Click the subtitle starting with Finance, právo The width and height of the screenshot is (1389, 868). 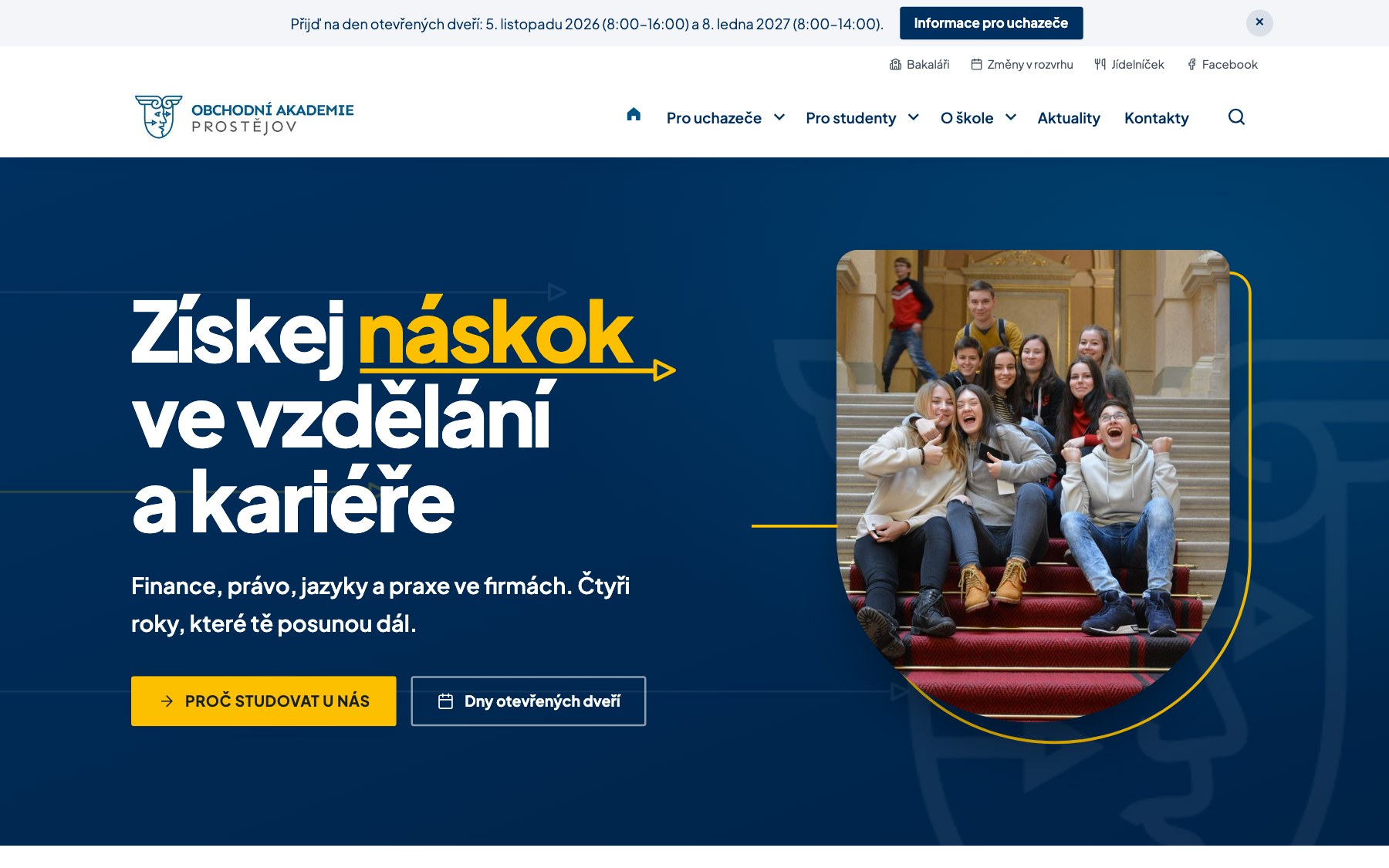[380, 604]
